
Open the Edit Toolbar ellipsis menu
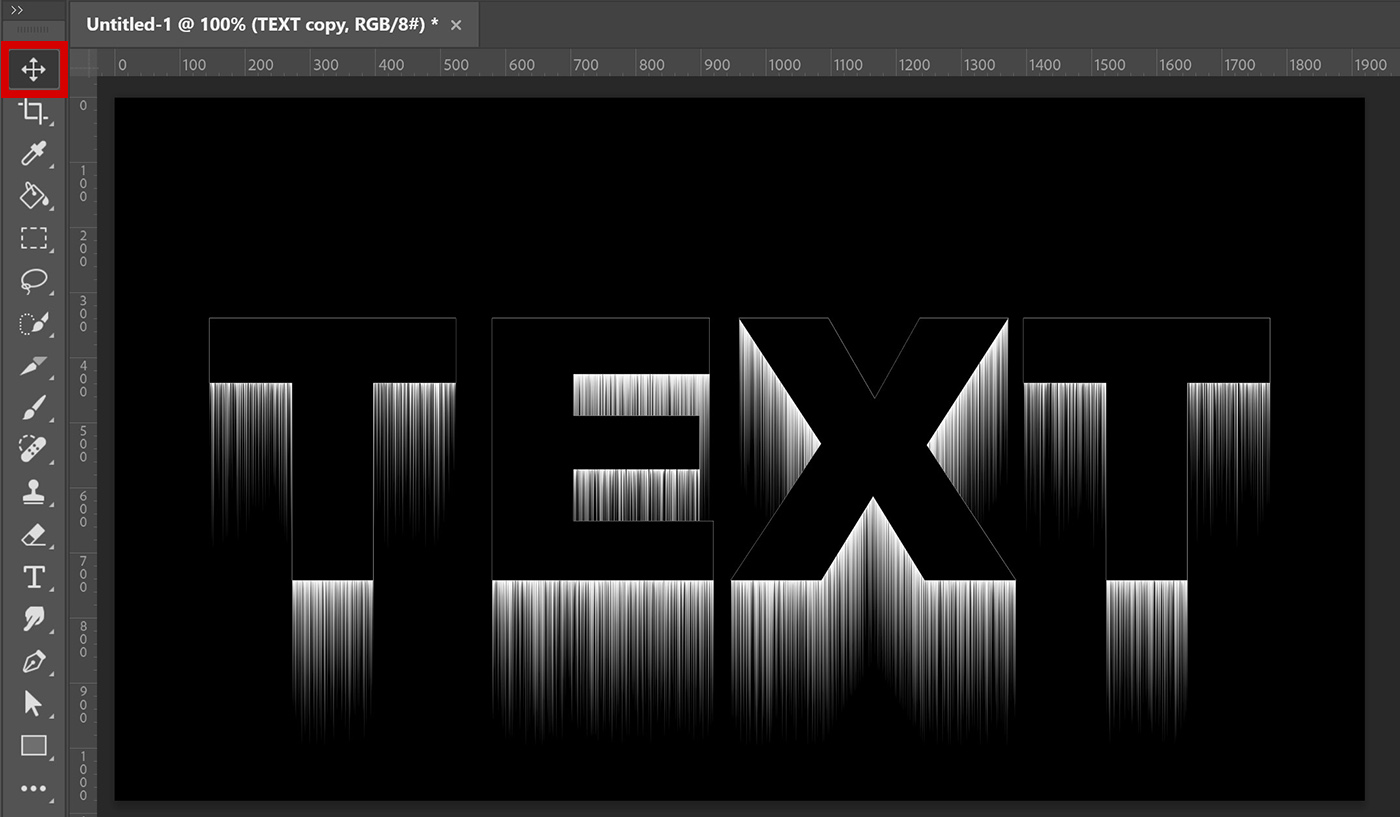pyautogui.click(x=33, y=789)
